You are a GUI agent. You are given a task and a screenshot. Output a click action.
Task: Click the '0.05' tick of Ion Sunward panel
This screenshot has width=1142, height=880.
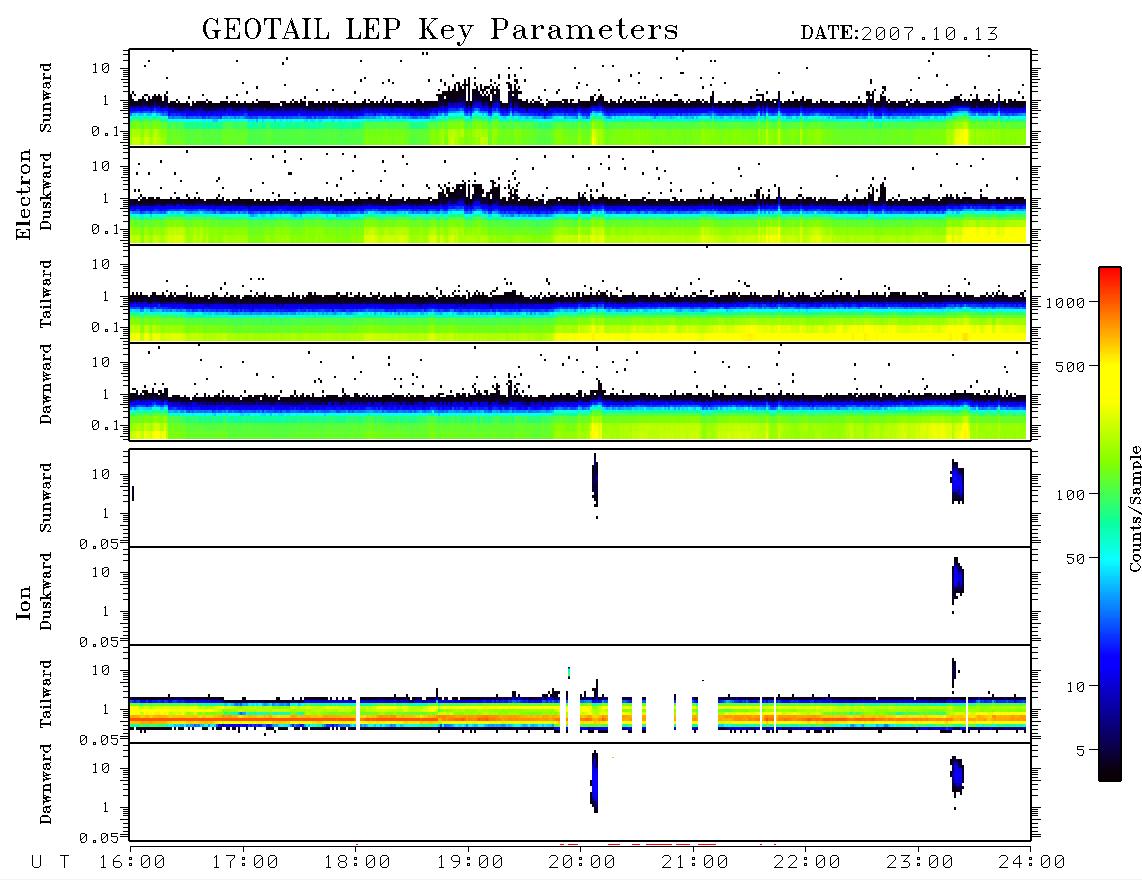pyautogui.click(x=100, y=544)
